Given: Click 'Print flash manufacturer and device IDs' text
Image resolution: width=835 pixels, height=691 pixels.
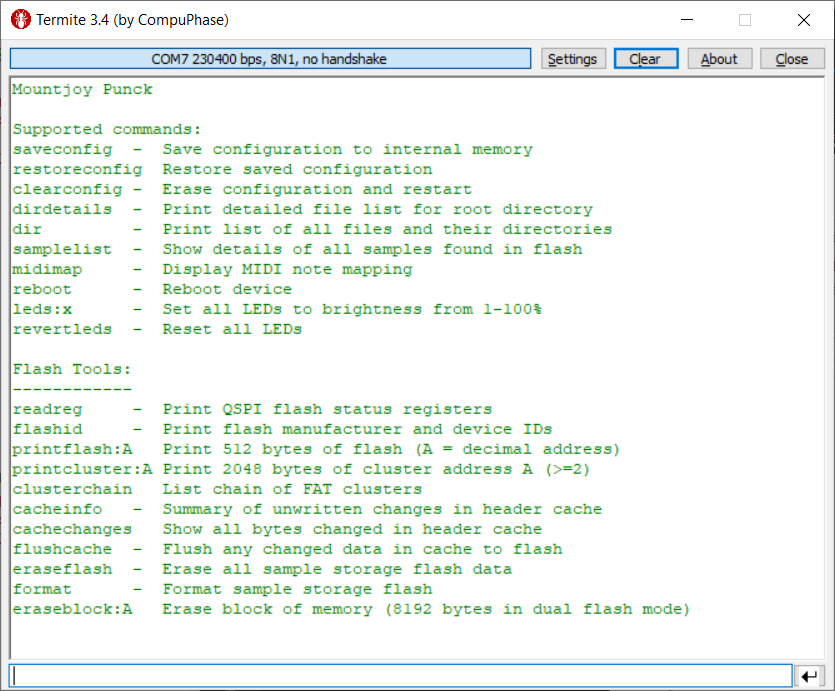Looking at the screenshot, I should pos(357,429).
